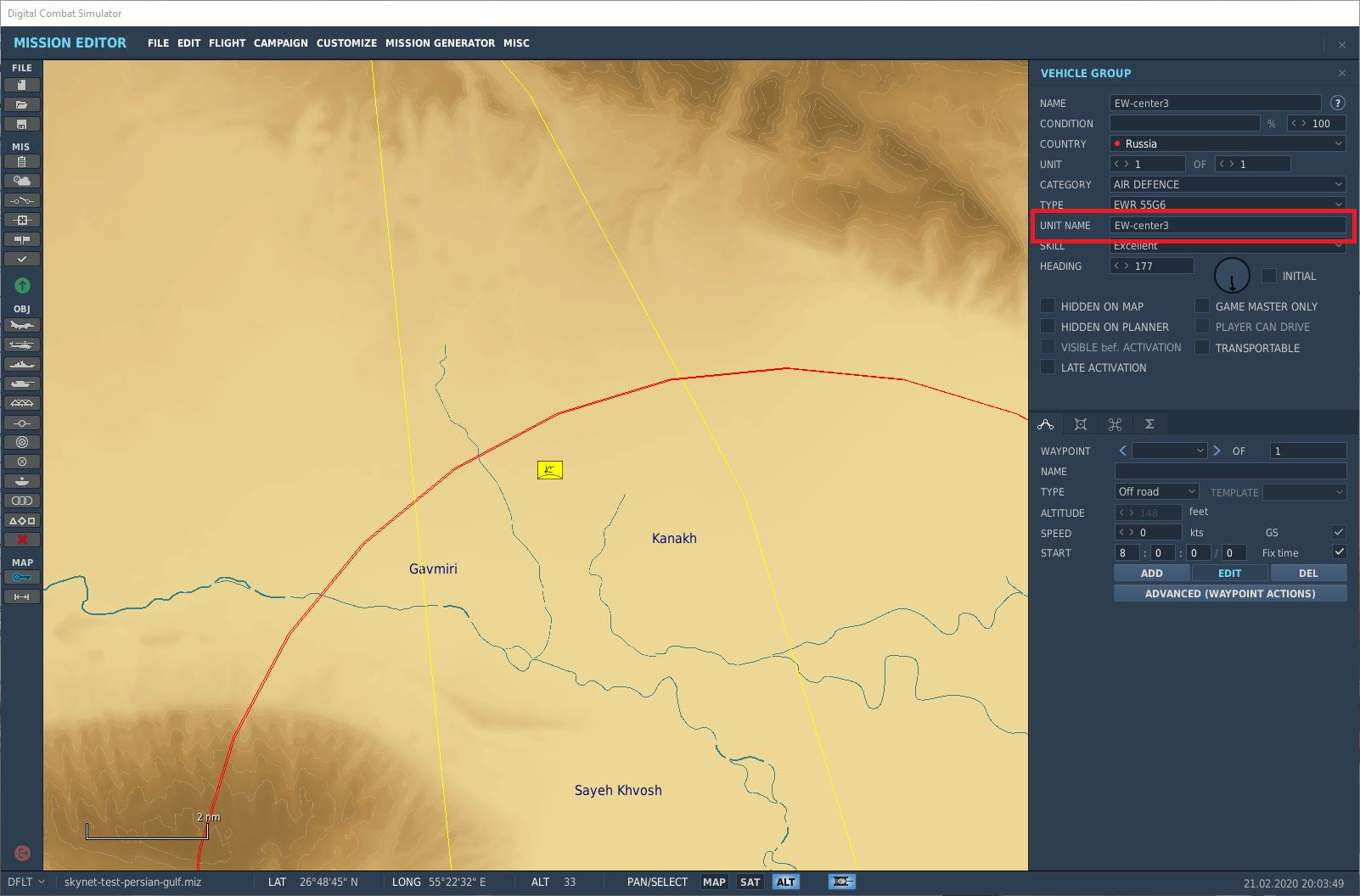1360x896 pixels.
Task: Open the FLIGHT menu
Action: click(x=227, y=43)
